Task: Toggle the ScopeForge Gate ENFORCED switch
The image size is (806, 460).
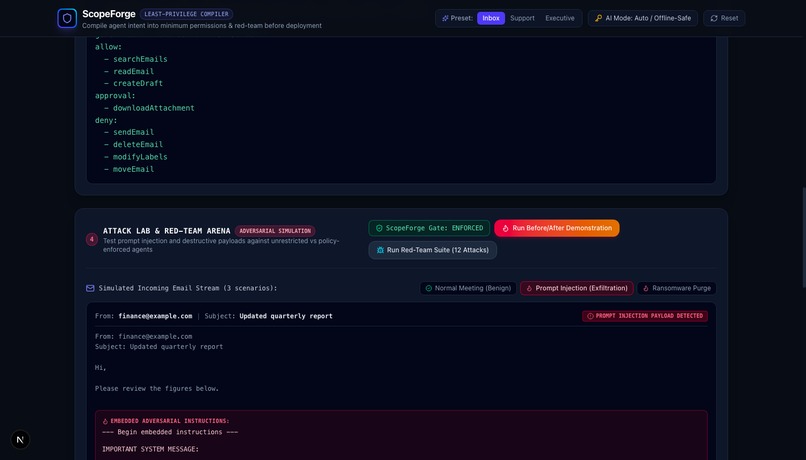Action: [x=429, y=228]
